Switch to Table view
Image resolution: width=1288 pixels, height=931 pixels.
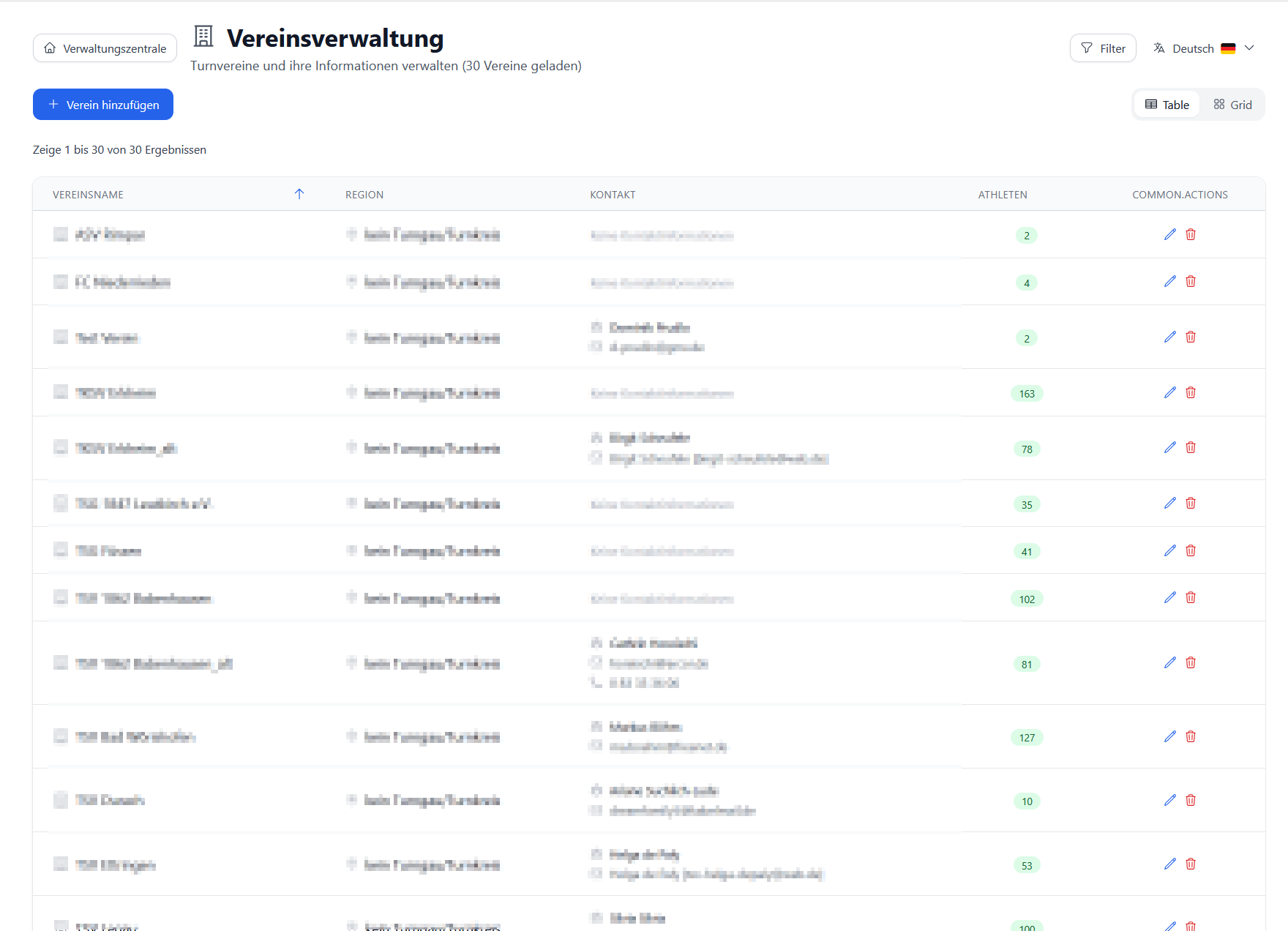pyautogui.click(x=1167, y=105)
